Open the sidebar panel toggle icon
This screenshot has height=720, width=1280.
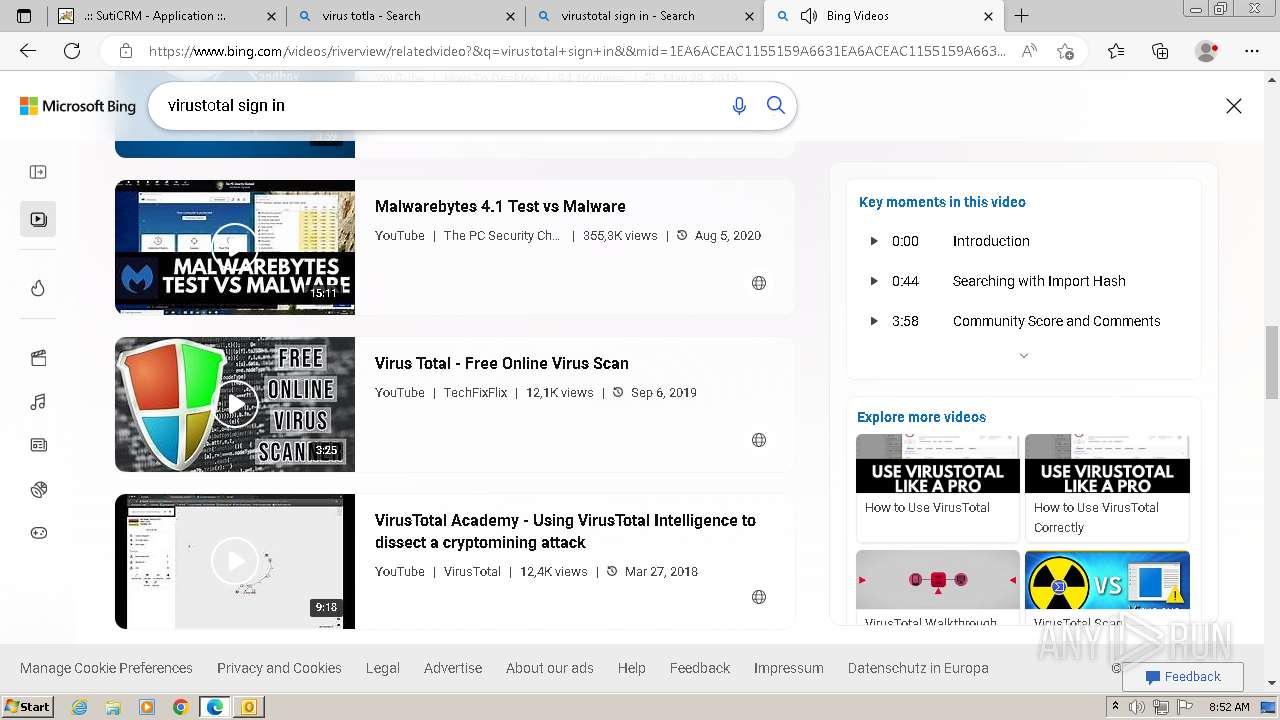(x=38, y=172)
